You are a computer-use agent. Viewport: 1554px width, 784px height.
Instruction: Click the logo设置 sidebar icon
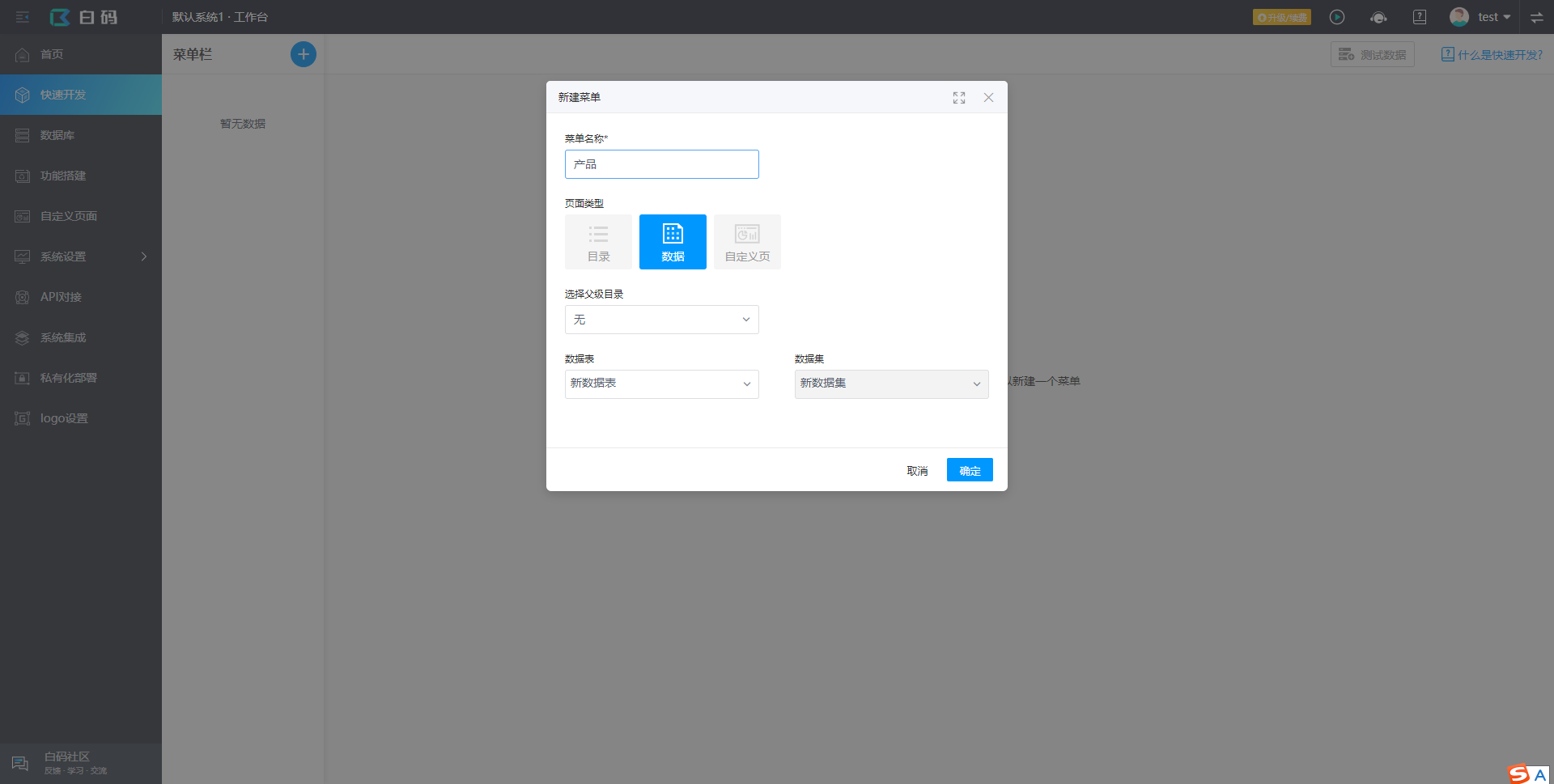tap(23, 418)
